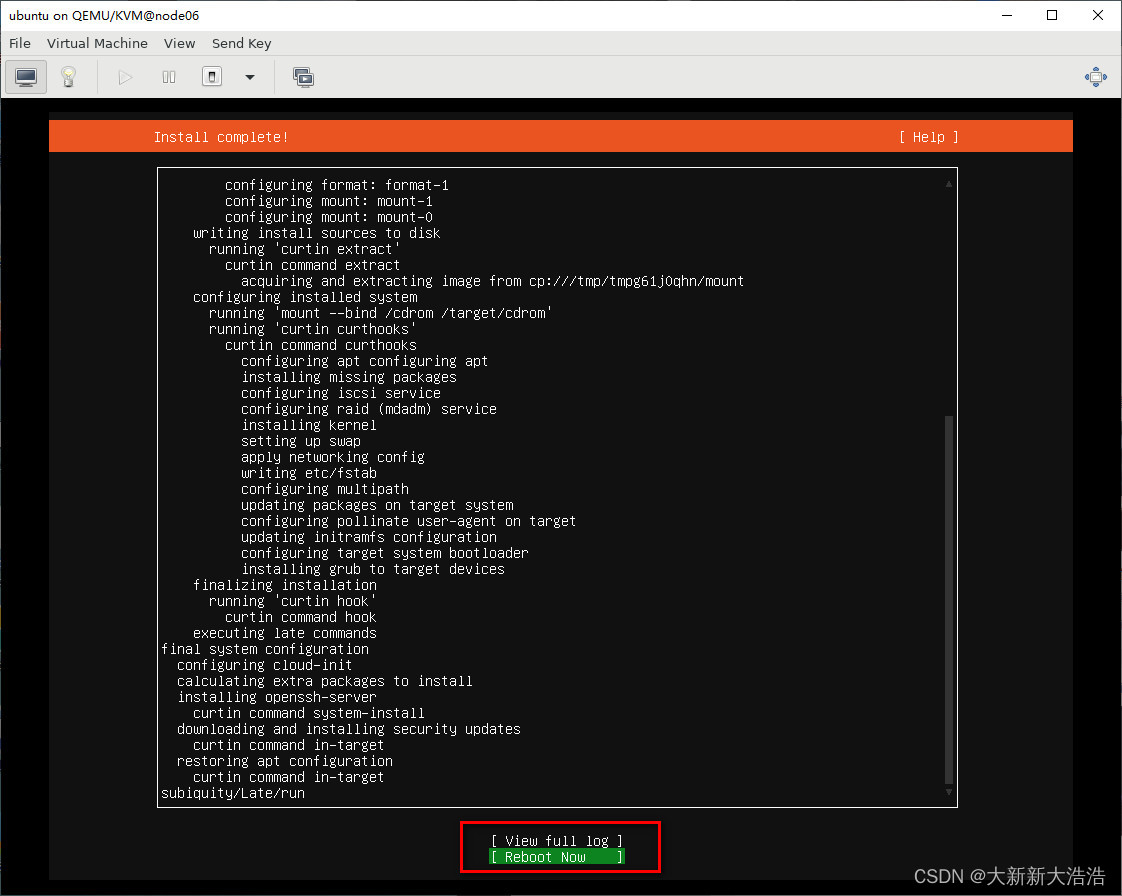Click the Help button in installer

[928, 137]
